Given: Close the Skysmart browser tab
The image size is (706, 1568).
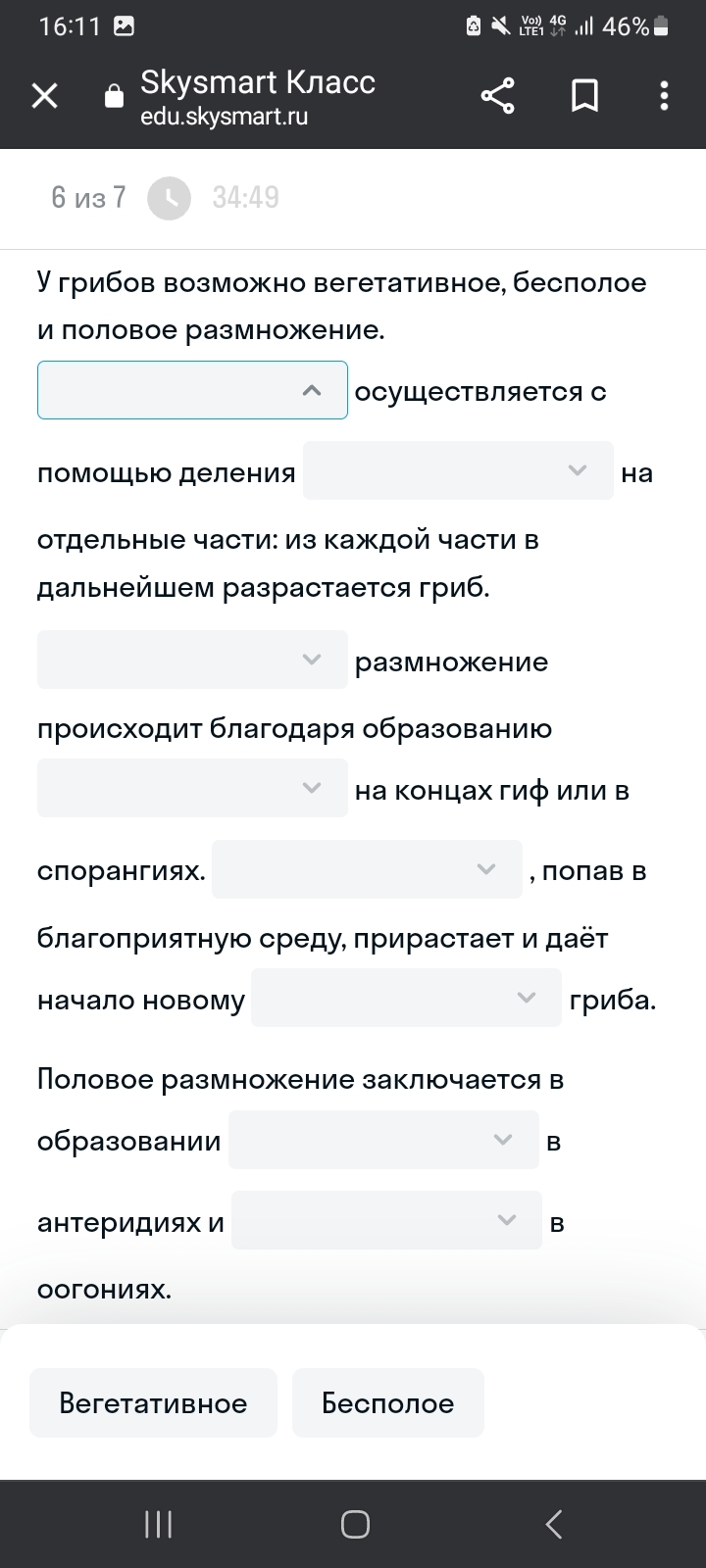Looking at the screenshot, I should click(x=45, y=96).
